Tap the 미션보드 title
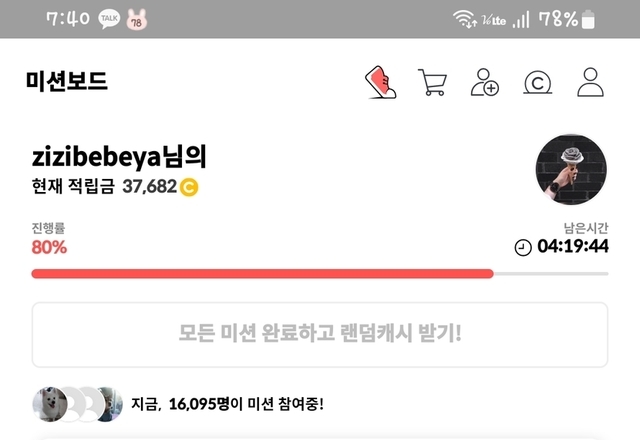Screen dimensions: 640x440 67,81
